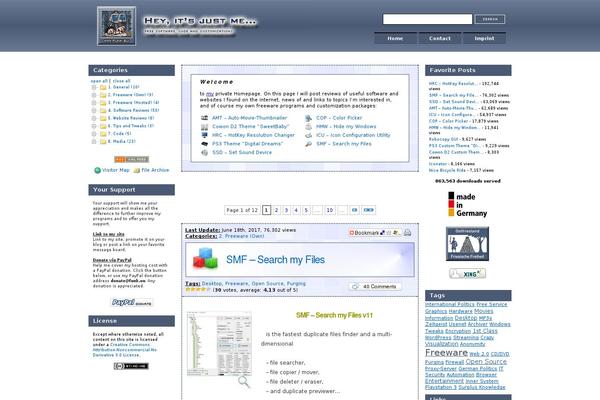Open the Bookmark share button
Image resolution: width=600 pixels, height=400 pixels.
coord(375,233)
